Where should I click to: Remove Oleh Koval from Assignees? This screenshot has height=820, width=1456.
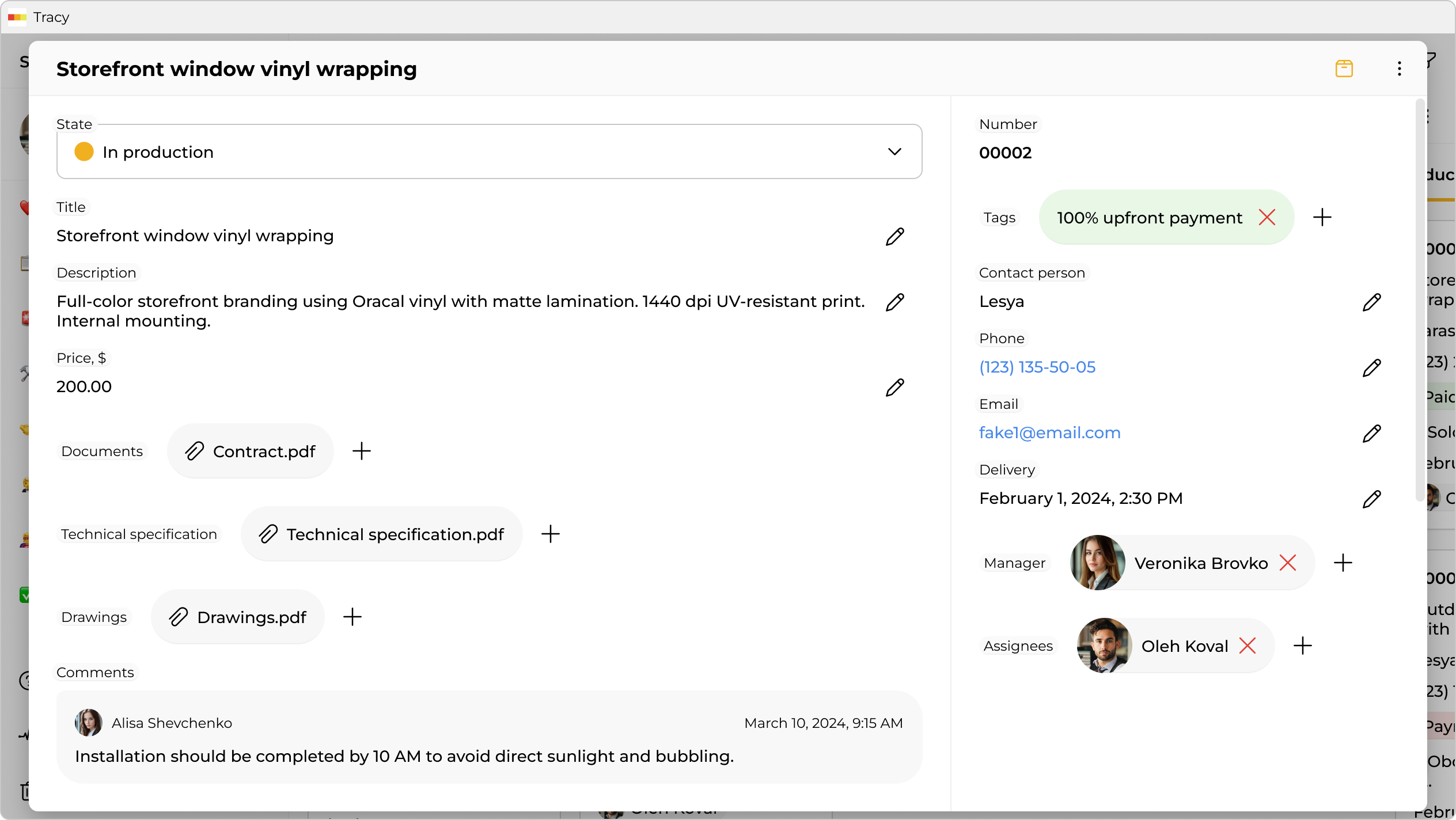(1248, 646)
